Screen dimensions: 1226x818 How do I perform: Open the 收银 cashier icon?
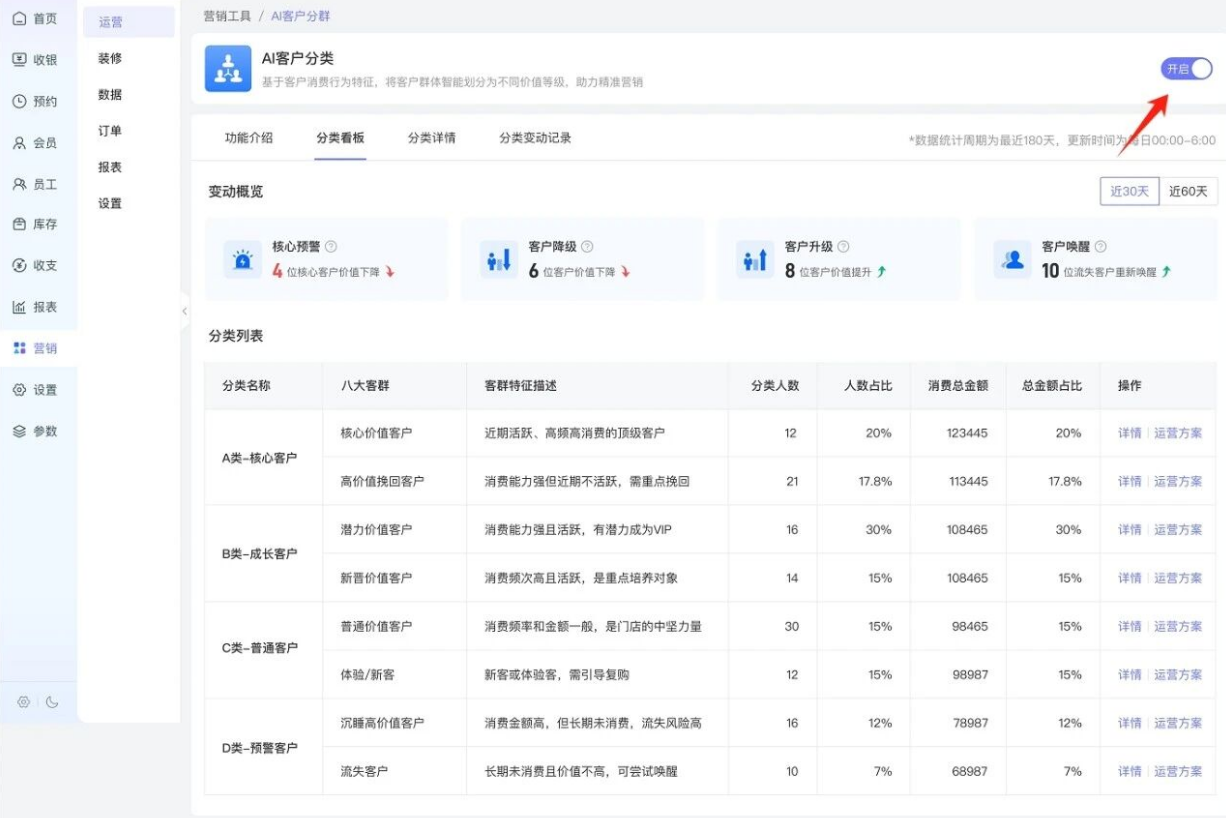19,59
